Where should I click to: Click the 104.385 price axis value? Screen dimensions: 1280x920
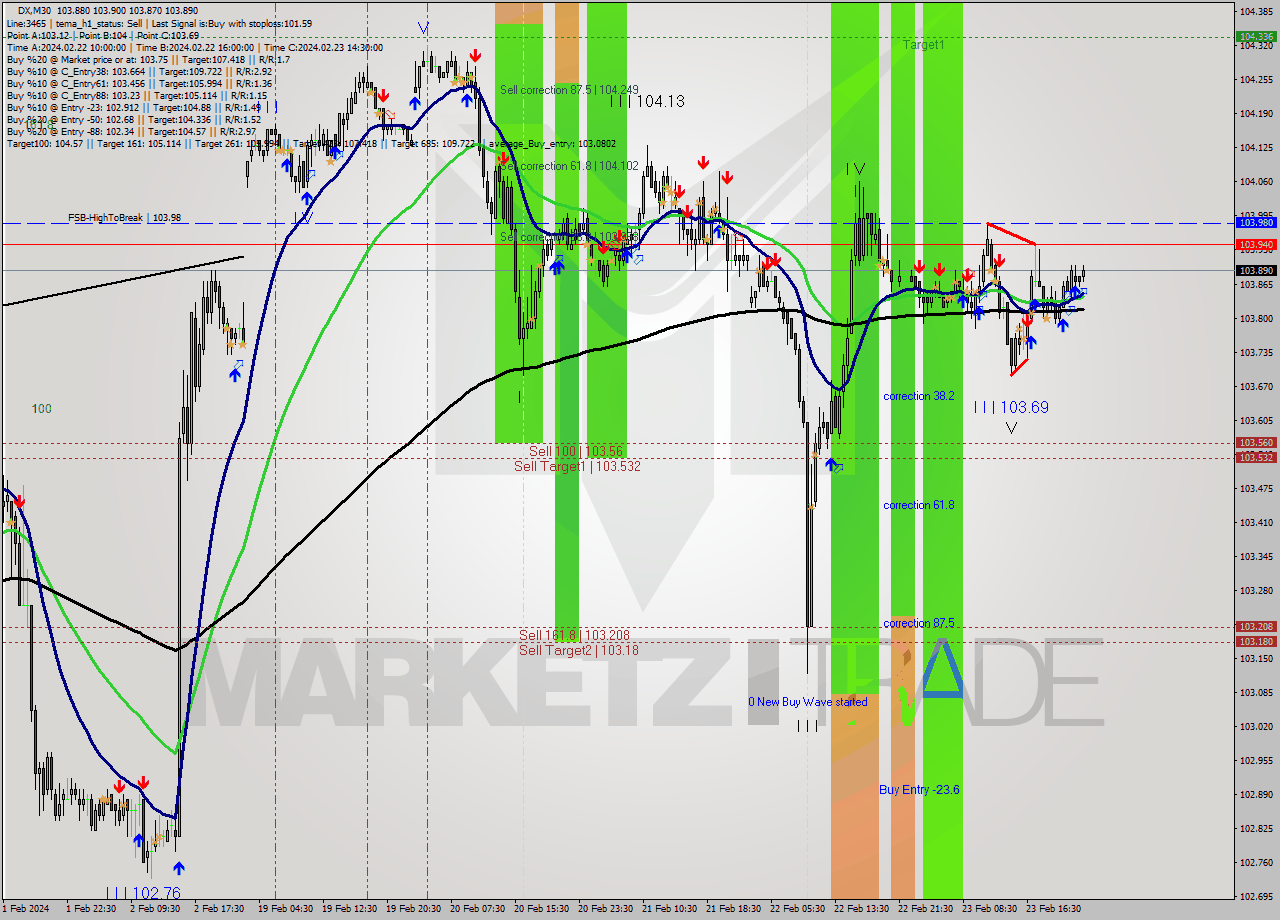pos(1256,11)
